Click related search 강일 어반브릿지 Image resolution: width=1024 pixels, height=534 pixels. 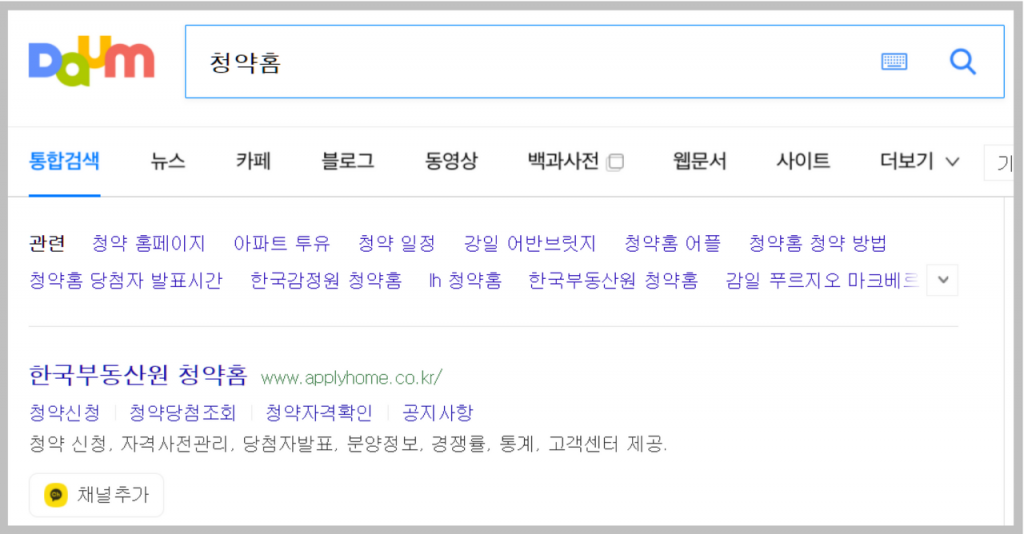pos(530,243)
